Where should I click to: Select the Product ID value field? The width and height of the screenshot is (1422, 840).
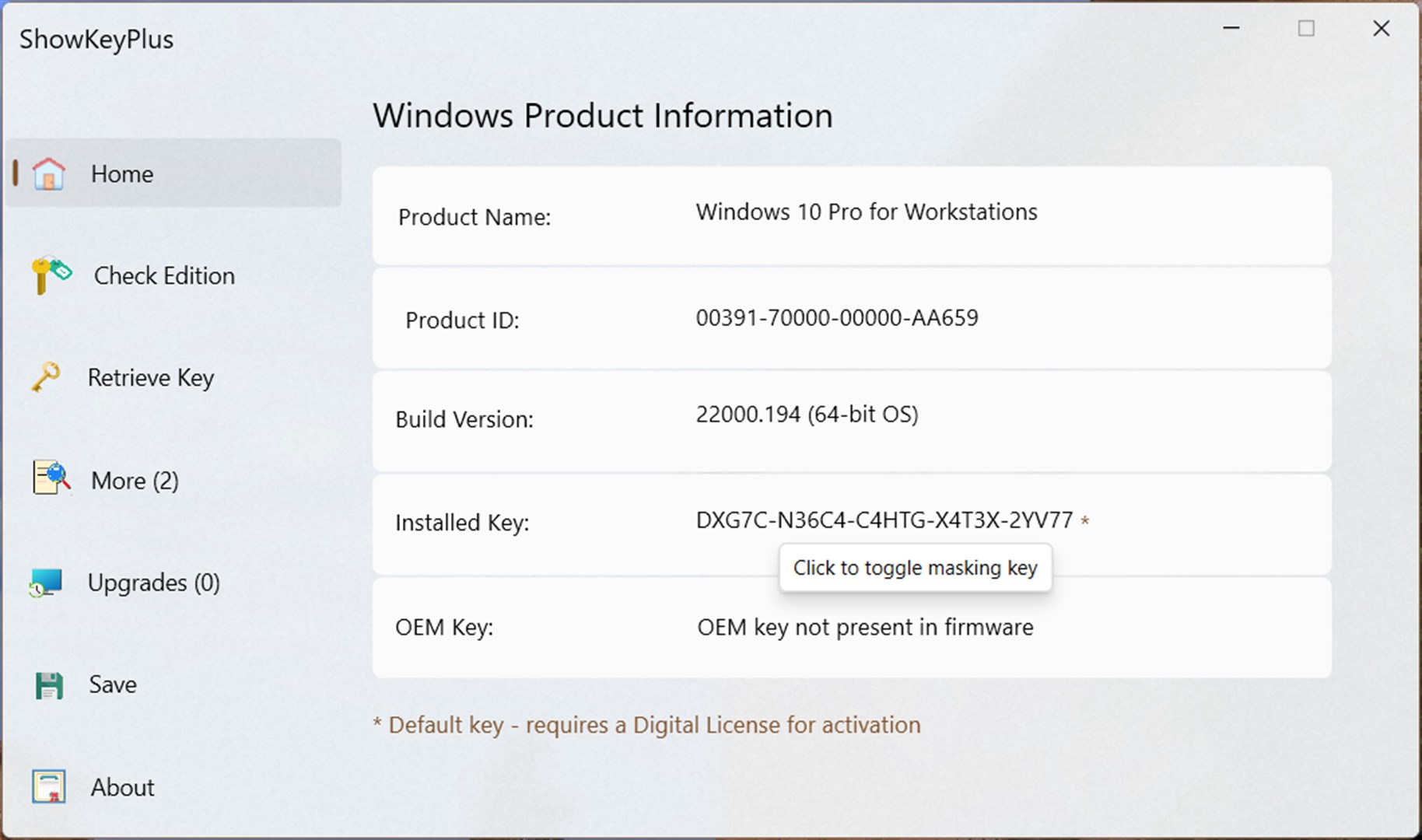point(838,317)
